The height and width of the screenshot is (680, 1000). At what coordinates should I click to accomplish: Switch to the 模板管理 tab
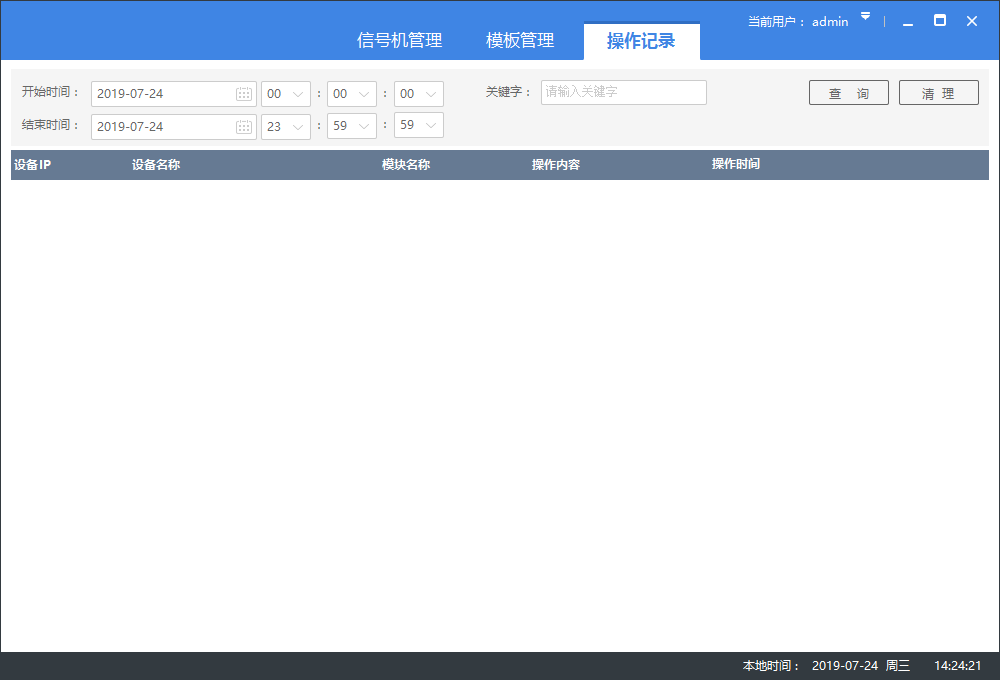tap(520, 41)
